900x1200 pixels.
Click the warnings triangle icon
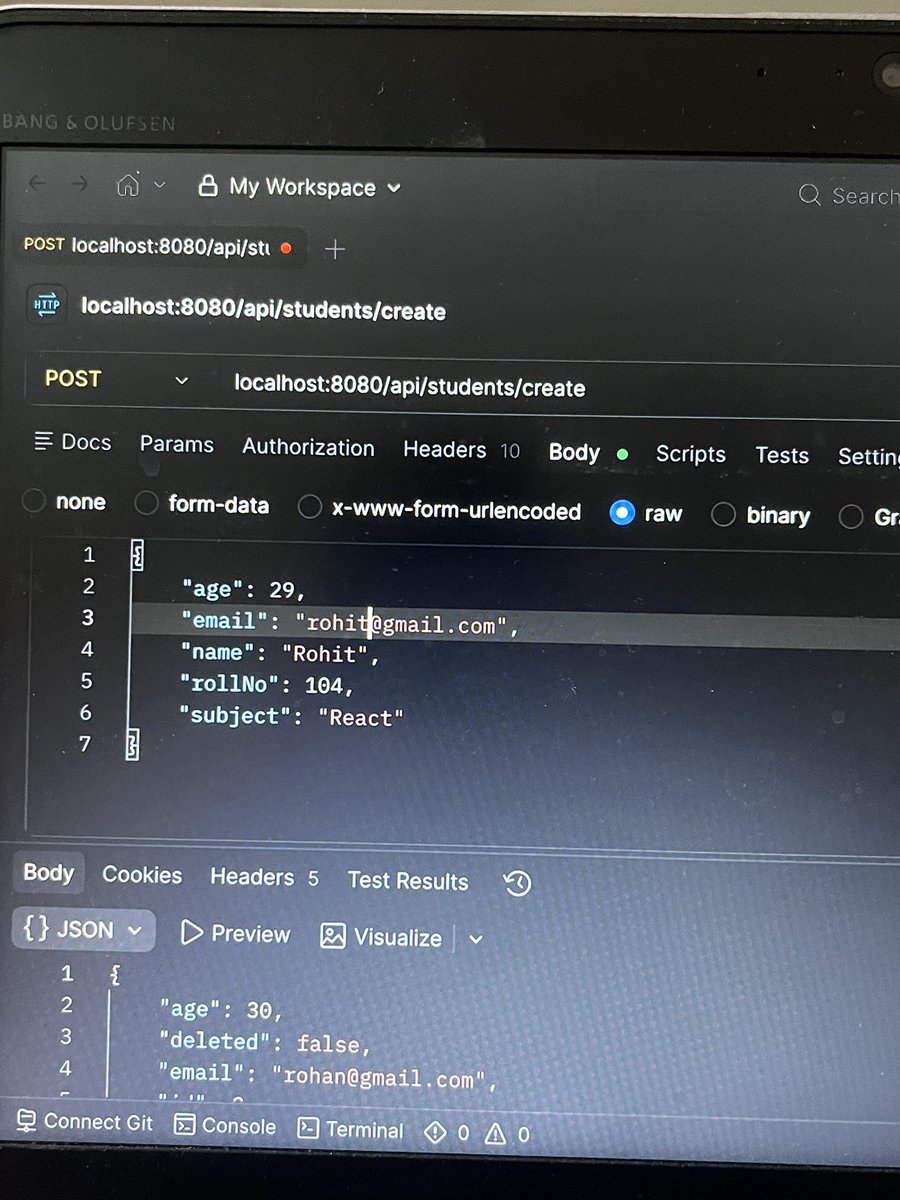(x=495, y=1134)
